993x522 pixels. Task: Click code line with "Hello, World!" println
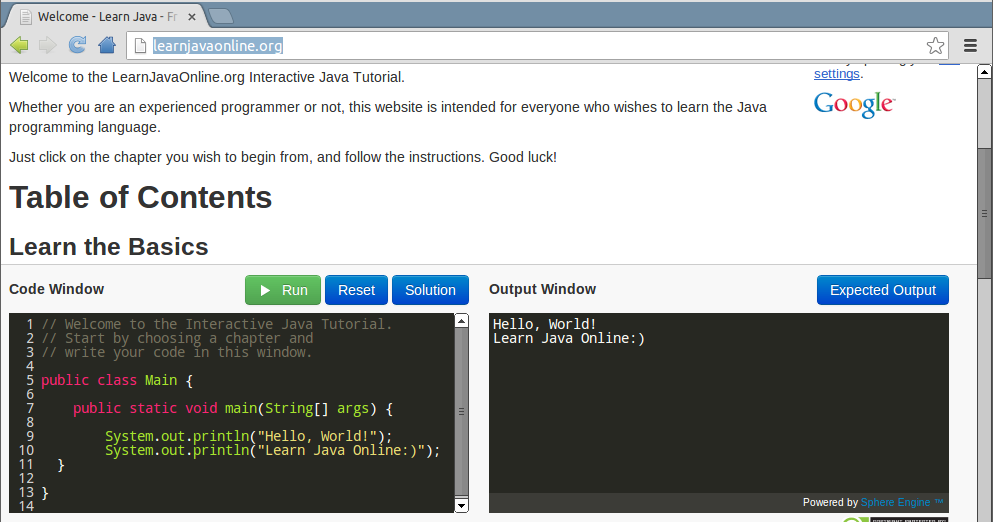pyautogui.click(x=248, y=436)
